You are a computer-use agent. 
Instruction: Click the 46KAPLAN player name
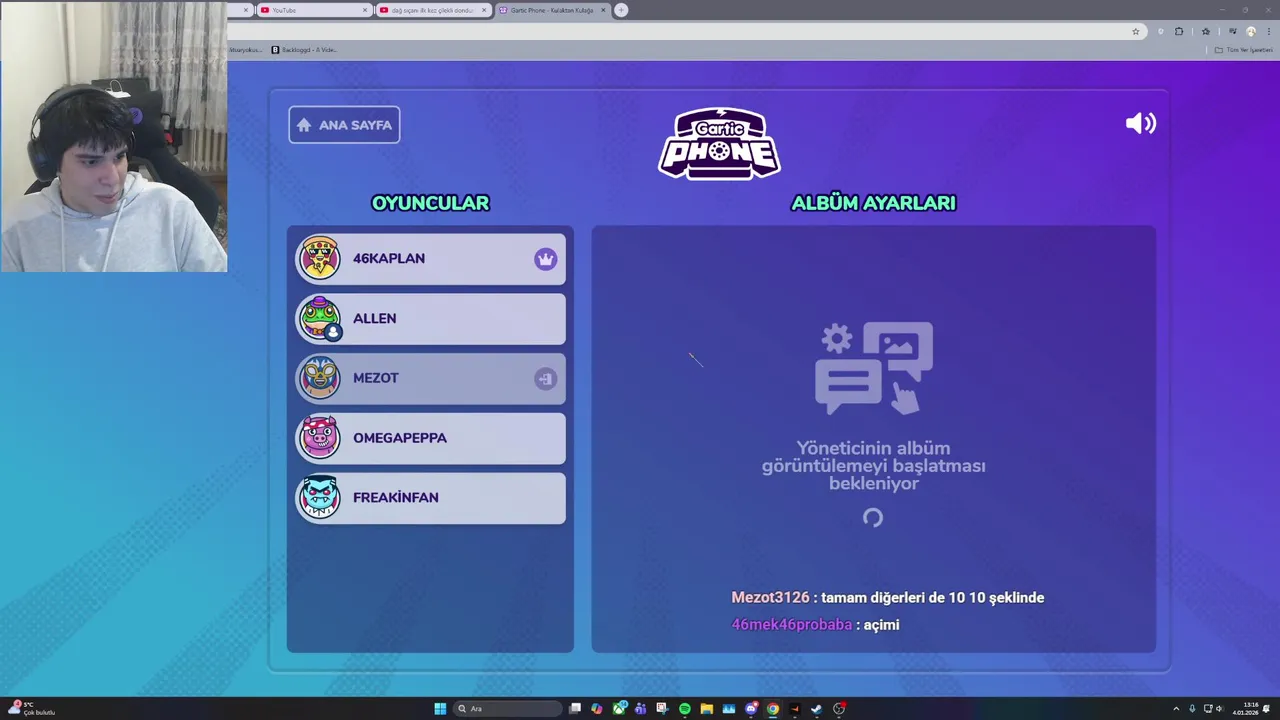pyautogui.click(x=389, y=258)
